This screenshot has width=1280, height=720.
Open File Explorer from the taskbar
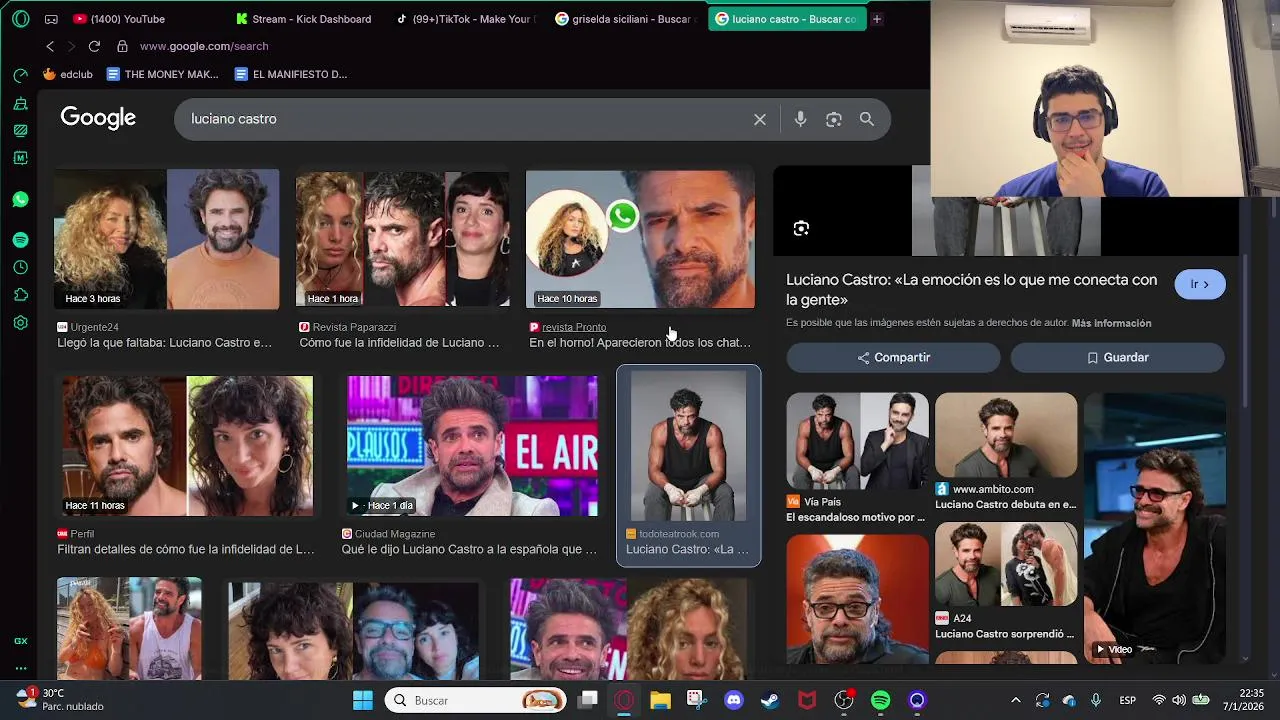(660, 700)
